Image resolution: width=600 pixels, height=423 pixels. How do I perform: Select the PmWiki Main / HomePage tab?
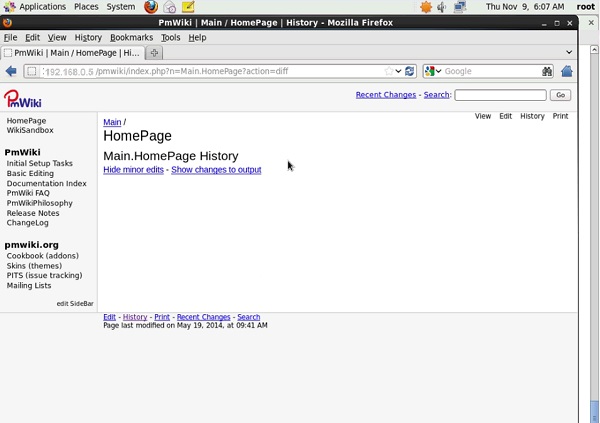(x=73, y=53)
